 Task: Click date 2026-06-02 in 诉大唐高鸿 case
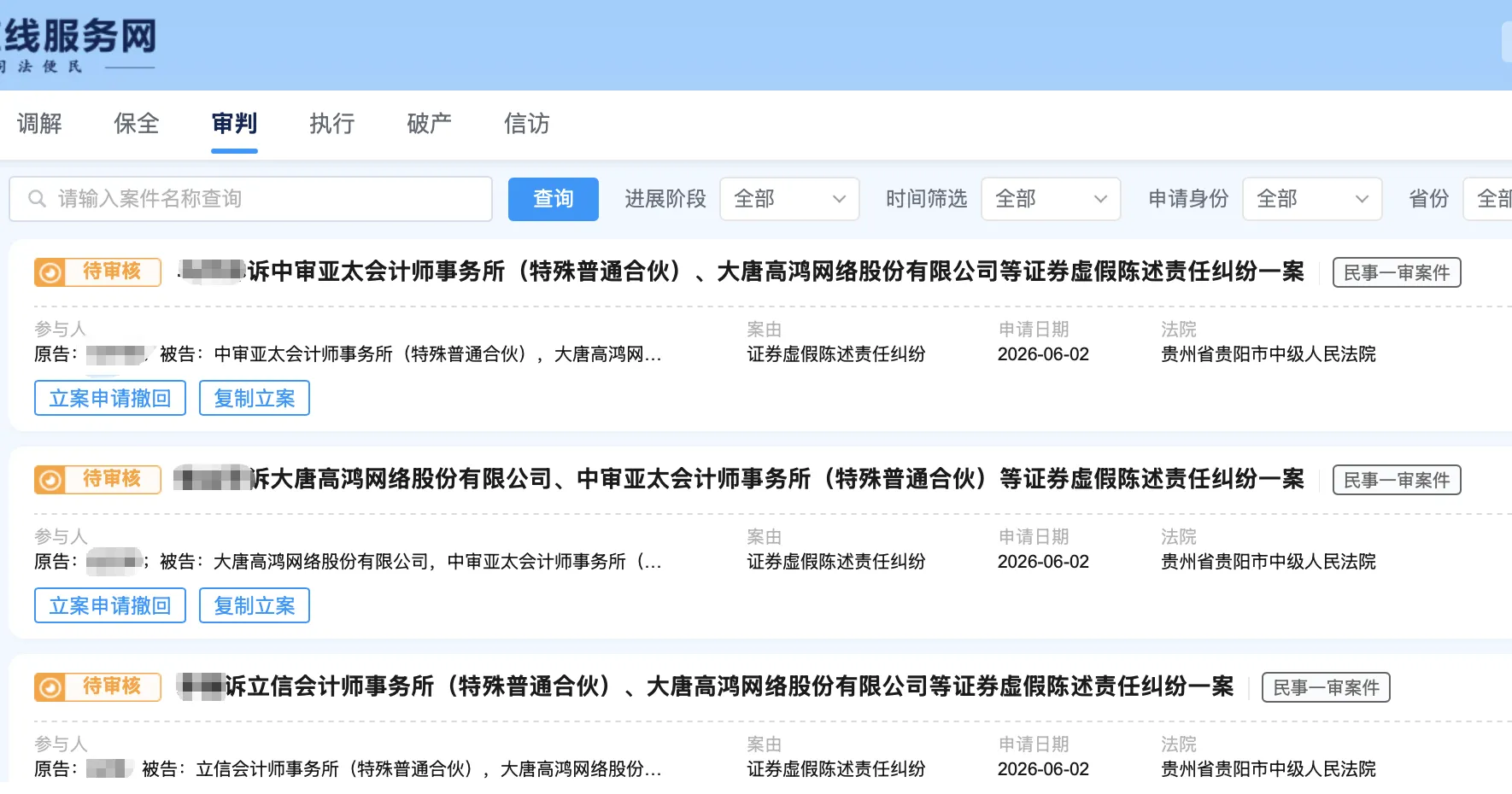click(x=1043, y=562)
